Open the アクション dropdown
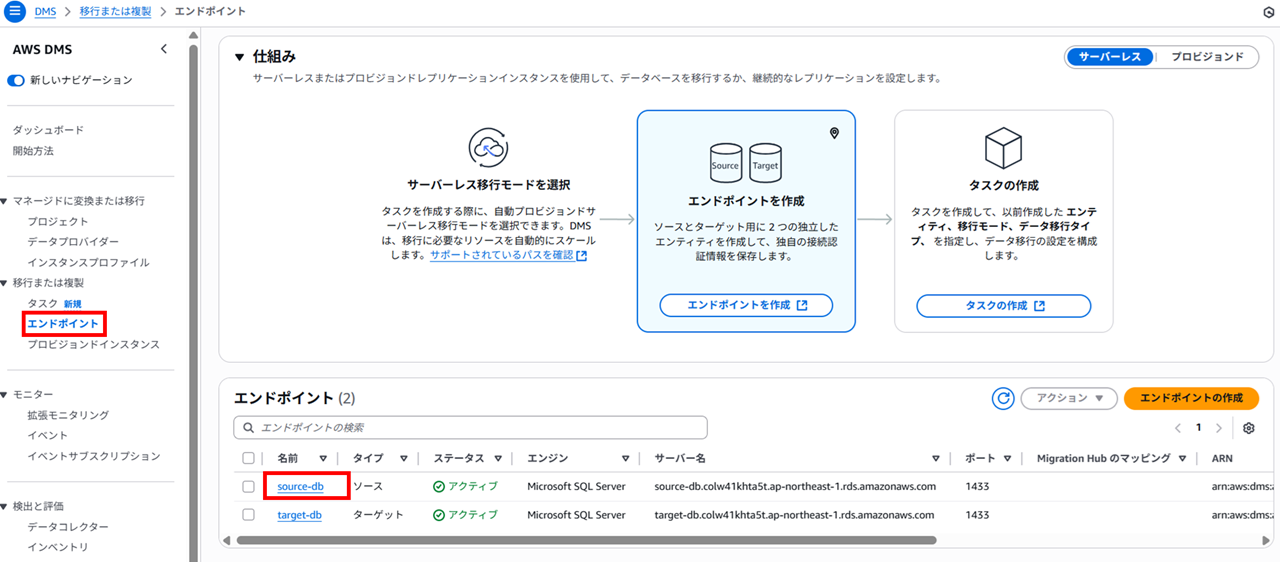 (x=1069, y=398)
